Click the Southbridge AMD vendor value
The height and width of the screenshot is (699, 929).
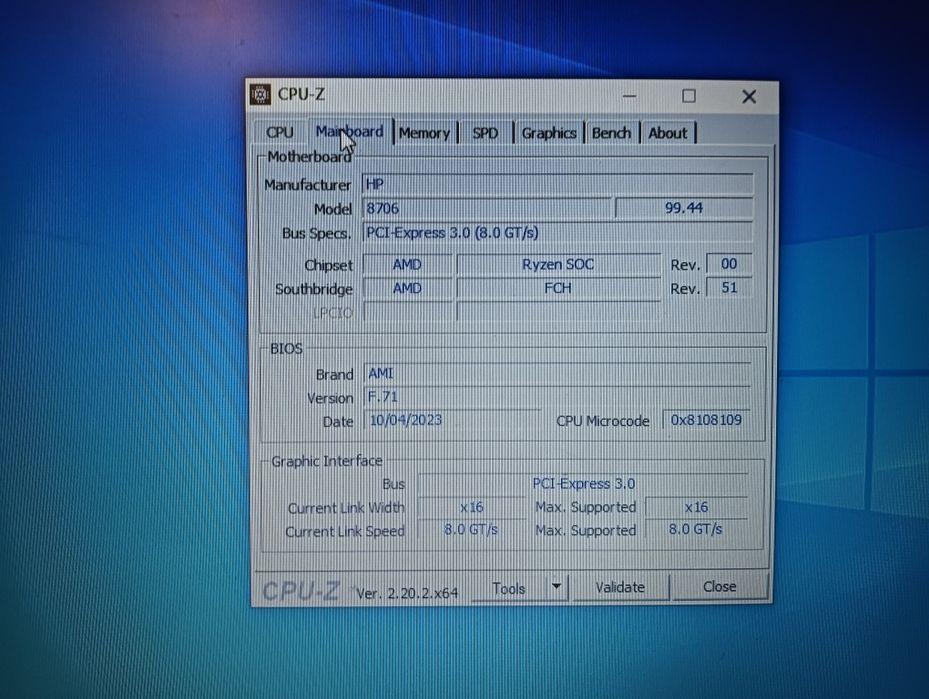click(x=407, y=288)
